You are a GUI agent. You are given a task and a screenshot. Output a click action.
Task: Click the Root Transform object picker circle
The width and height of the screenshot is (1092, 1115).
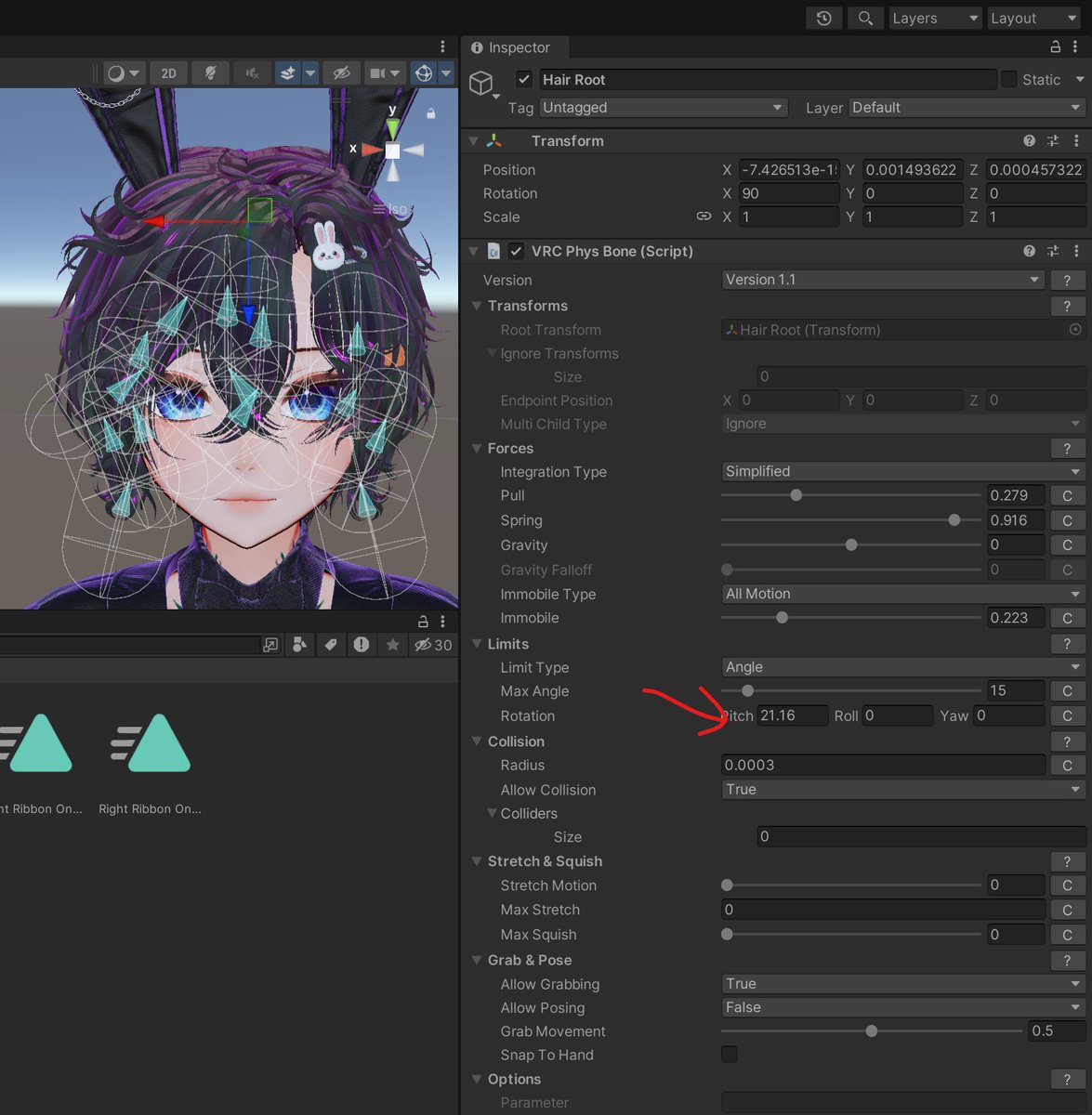(1075, 330)
